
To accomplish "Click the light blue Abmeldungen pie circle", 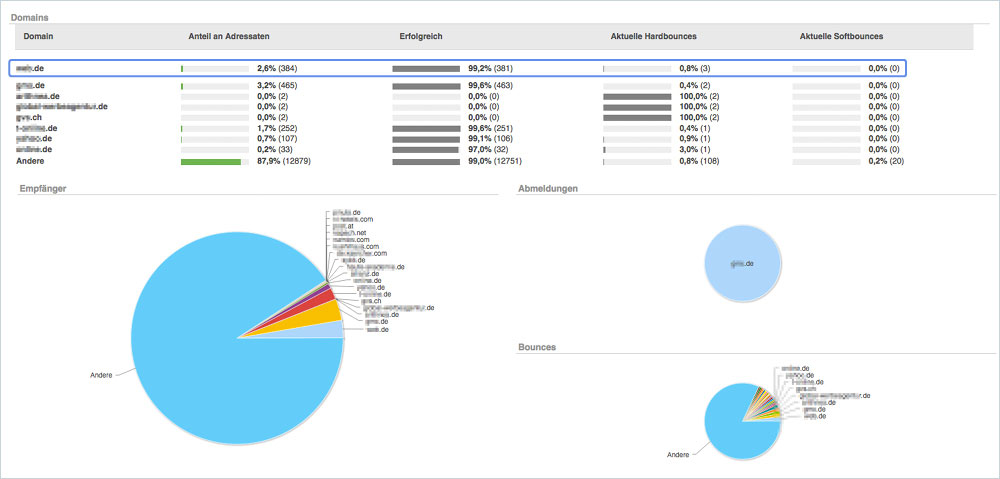I will [742, 264].
